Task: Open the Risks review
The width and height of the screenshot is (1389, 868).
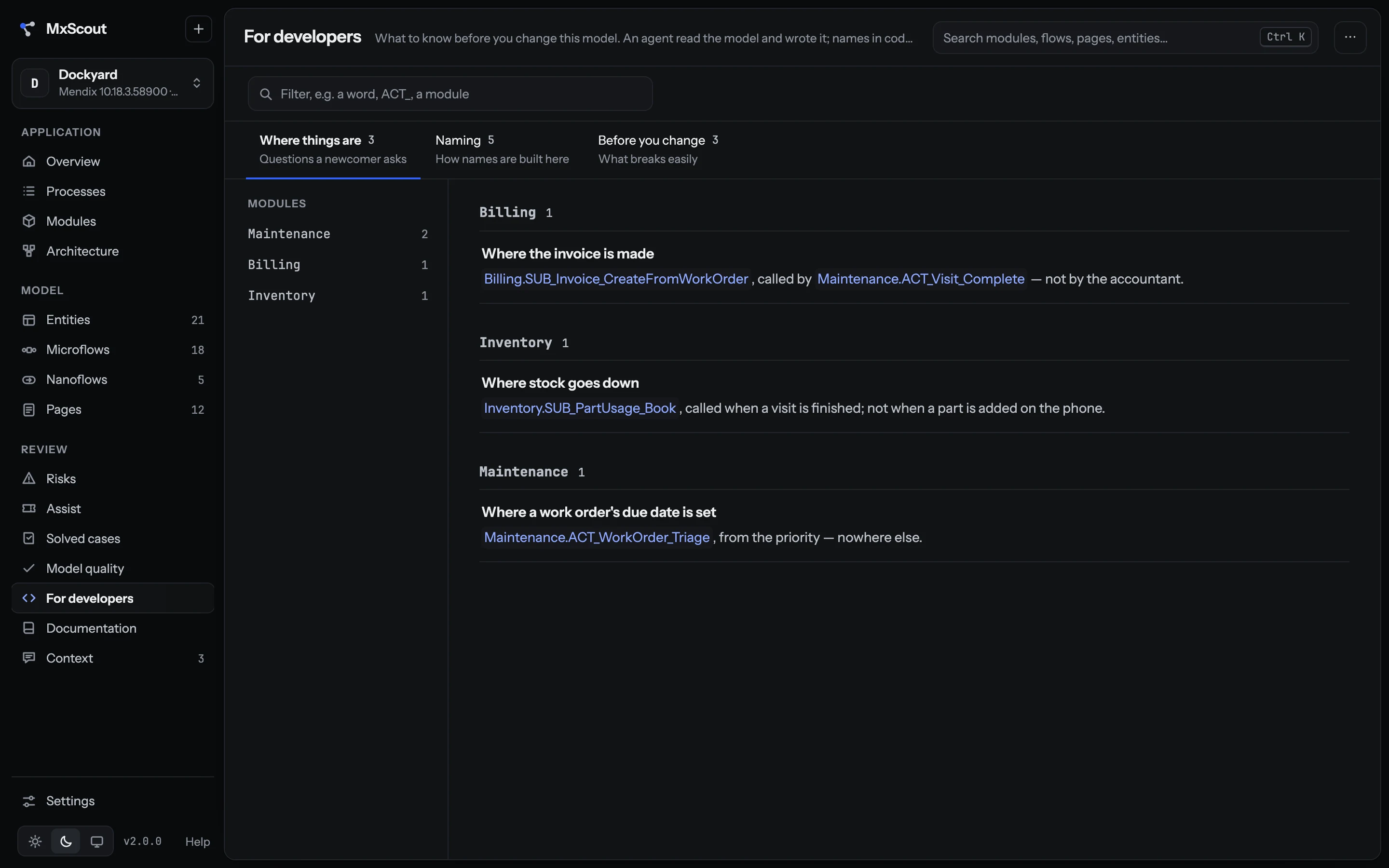Action: 112,479
